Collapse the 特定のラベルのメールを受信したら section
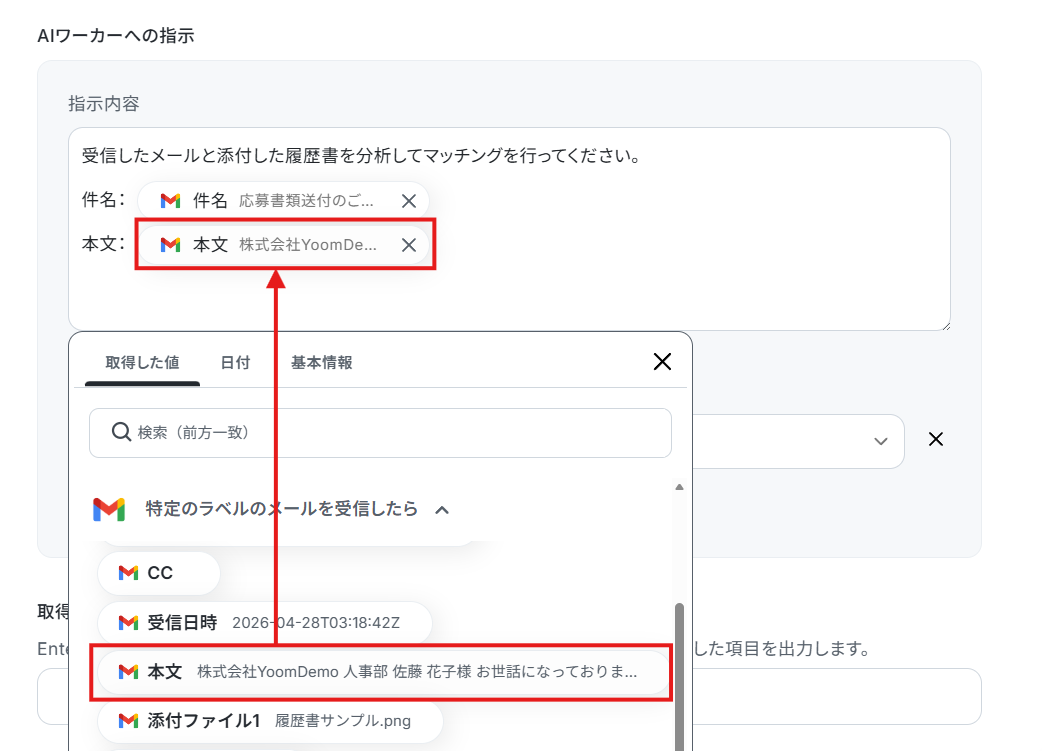 click(x=442, y=510)
